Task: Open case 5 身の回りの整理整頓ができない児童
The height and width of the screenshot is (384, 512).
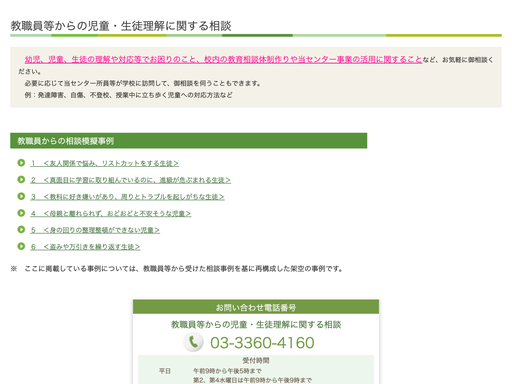Action: pyautogui.click(x=95, y=230)
